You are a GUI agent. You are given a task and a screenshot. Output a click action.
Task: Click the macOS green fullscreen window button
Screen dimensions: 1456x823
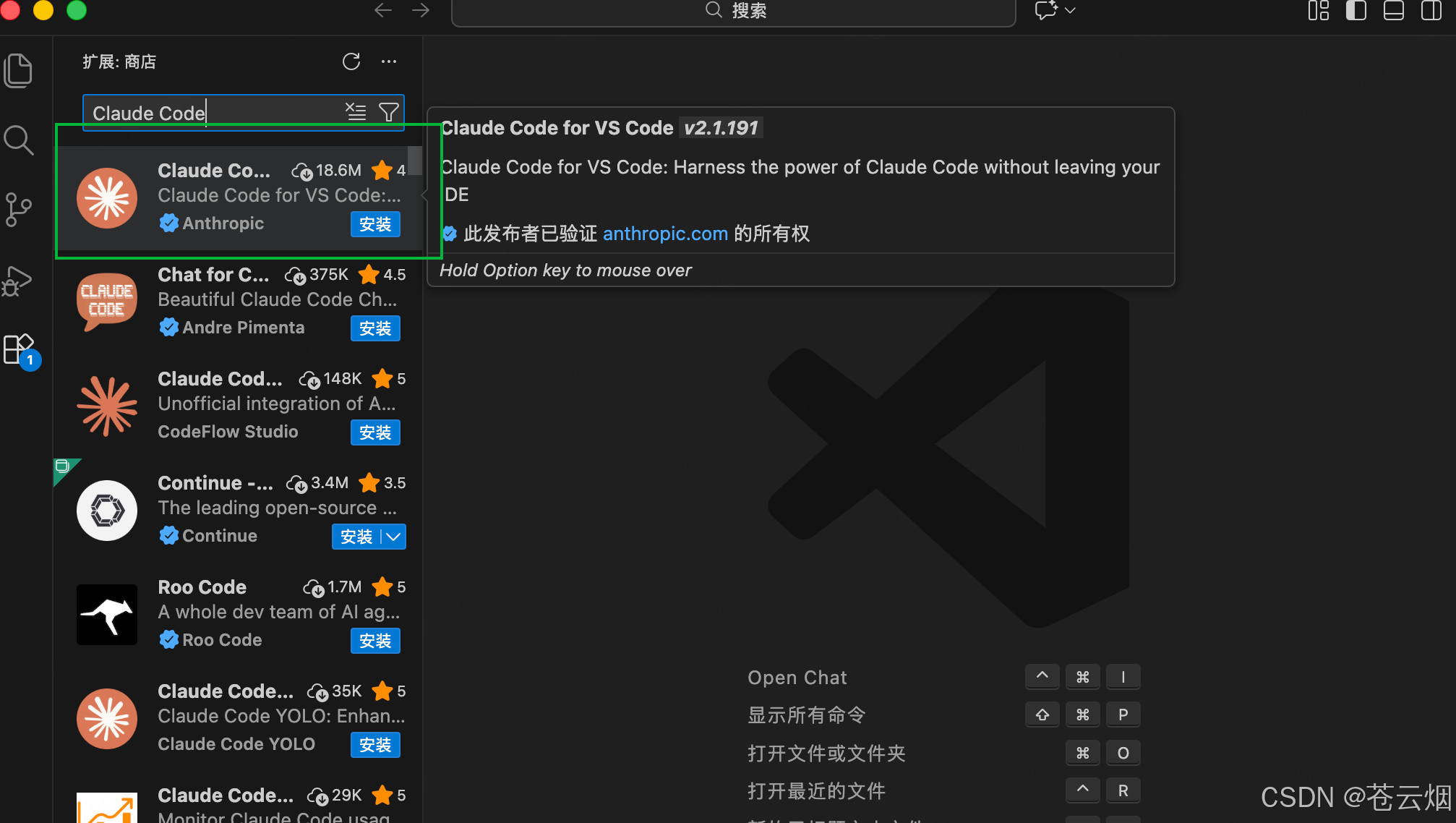(x=77, y=9)
